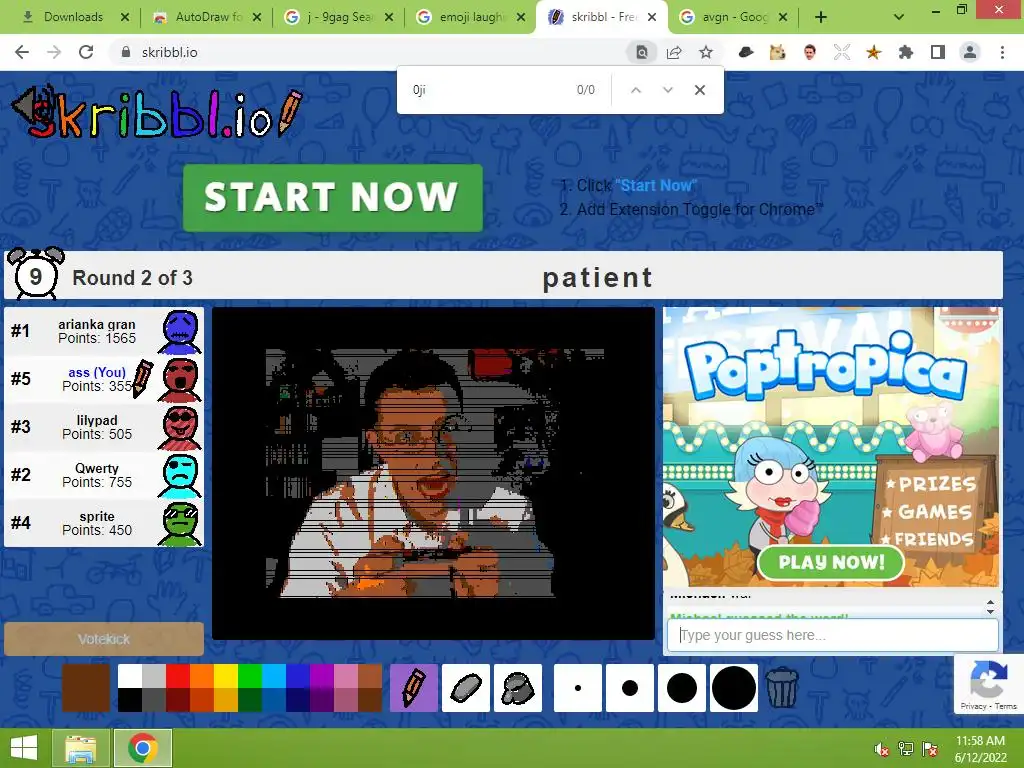Click the find-in-page search field
Image resolution: width=1024 pixels, height=768 pixels.
pos(487,90)
